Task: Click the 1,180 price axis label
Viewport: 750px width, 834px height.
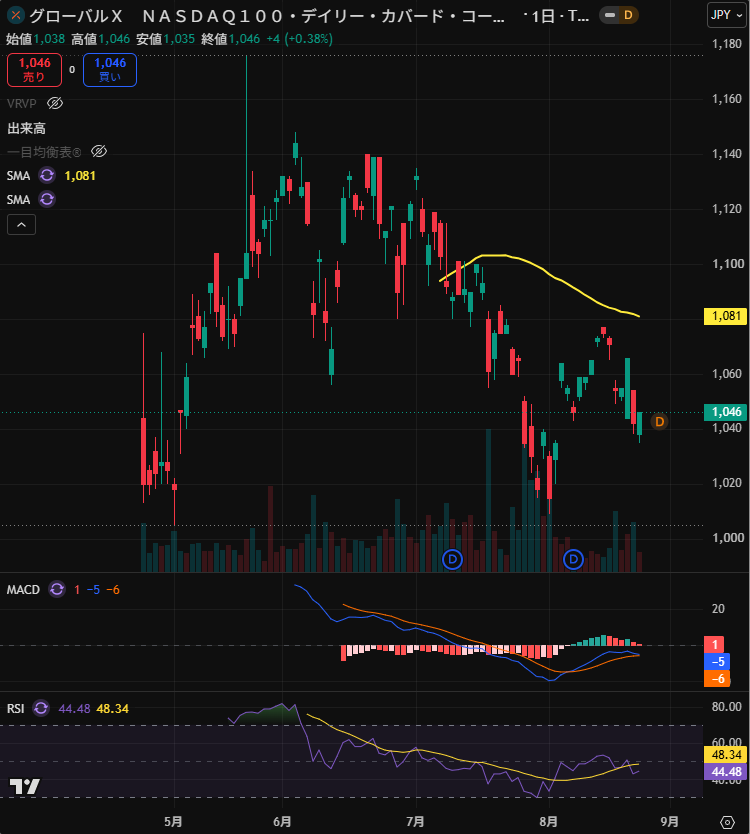Action: (x=727, y=44)
